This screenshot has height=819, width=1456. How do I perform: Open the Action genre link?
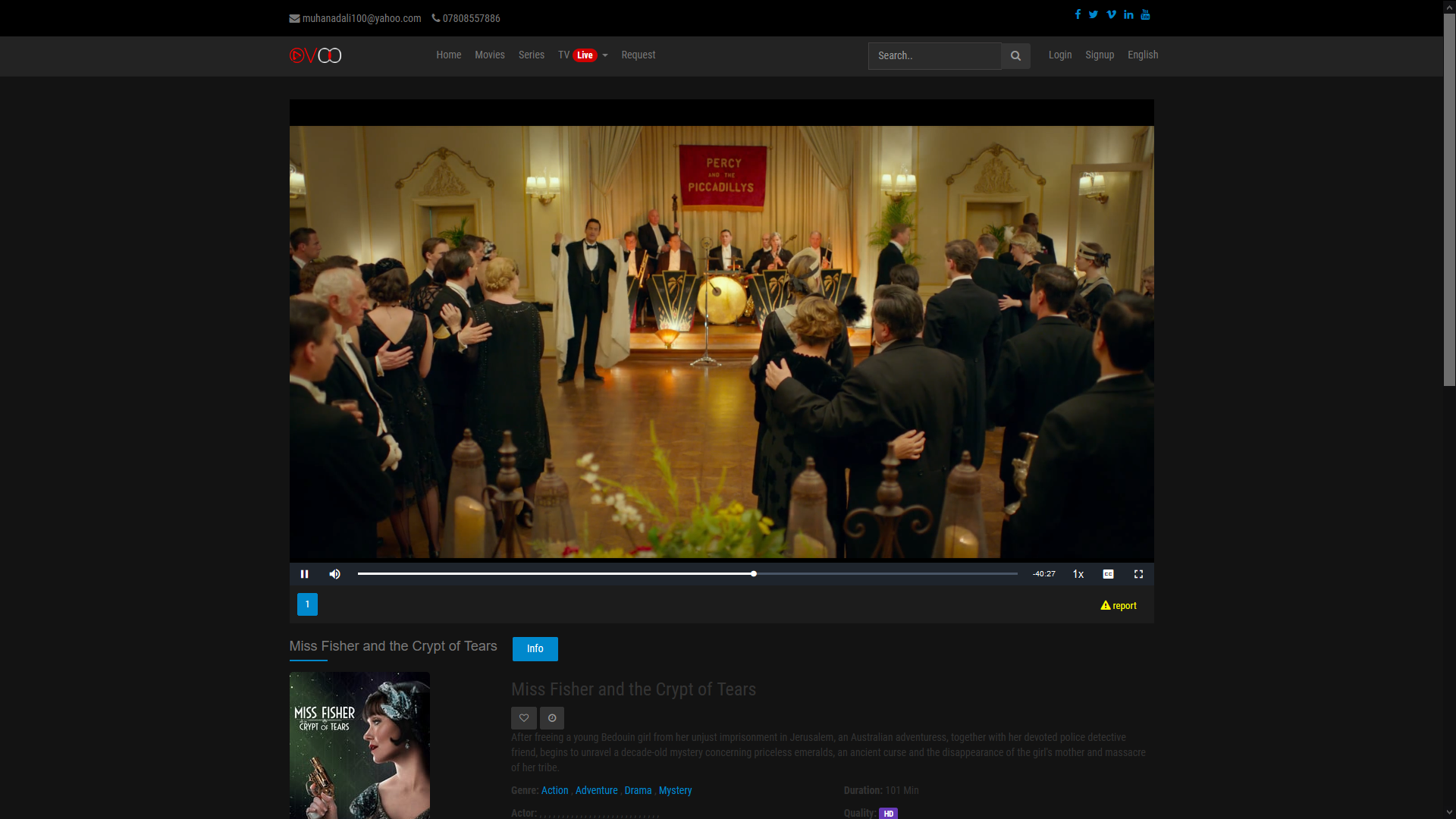coord(554,790)
